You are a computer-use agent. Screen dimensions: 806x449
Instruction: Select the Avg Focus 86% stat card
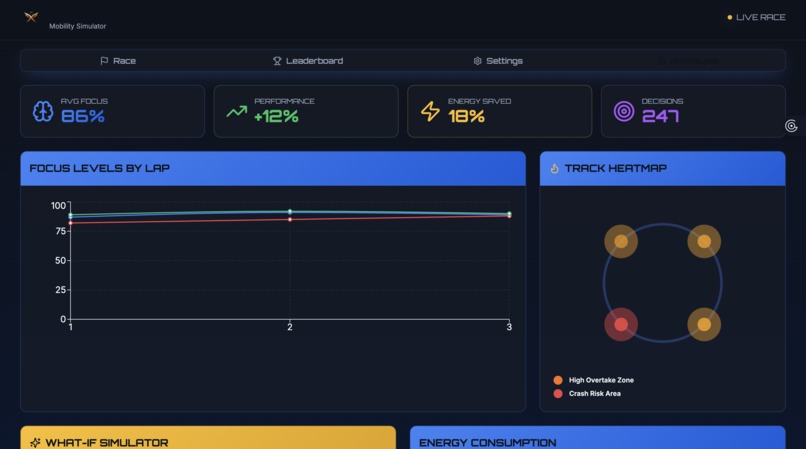(x=113, y=111)
